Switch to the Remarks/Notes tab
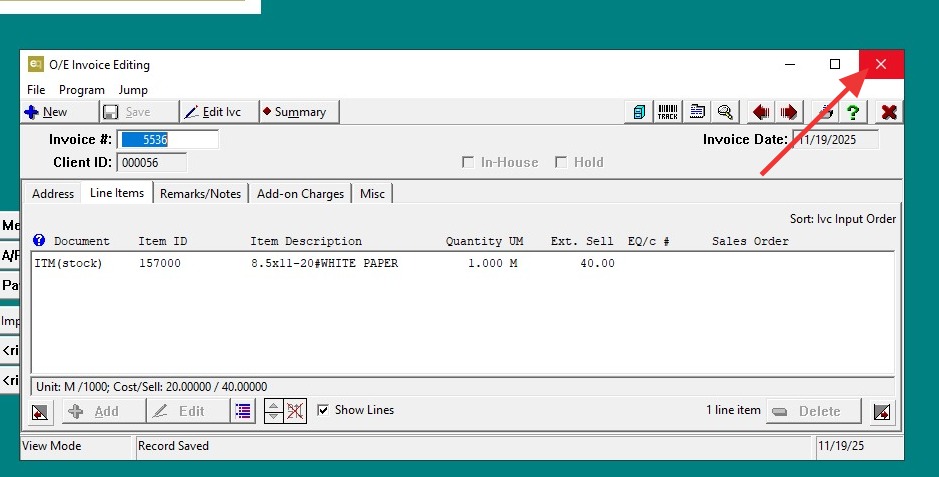The image size is (939, 477). pyautogui.click(x=200, y=194)
